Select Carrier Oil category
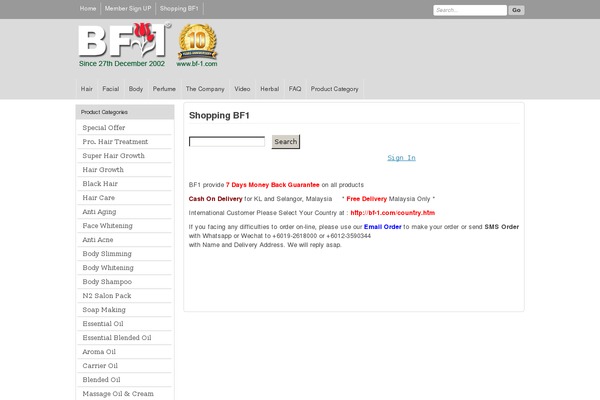Screen dimensions: 600x400 tap(125, 366)
